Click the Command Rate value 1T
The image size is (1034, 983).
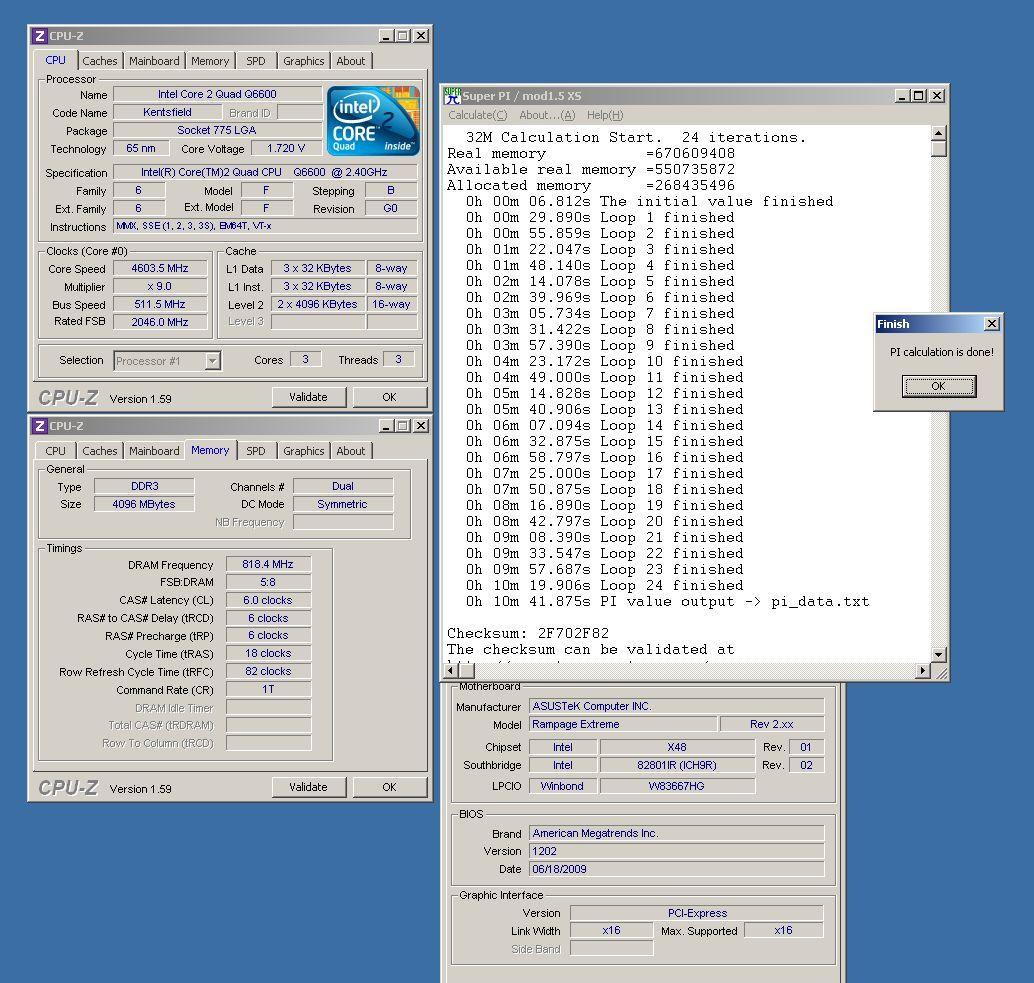pos(268,689)
